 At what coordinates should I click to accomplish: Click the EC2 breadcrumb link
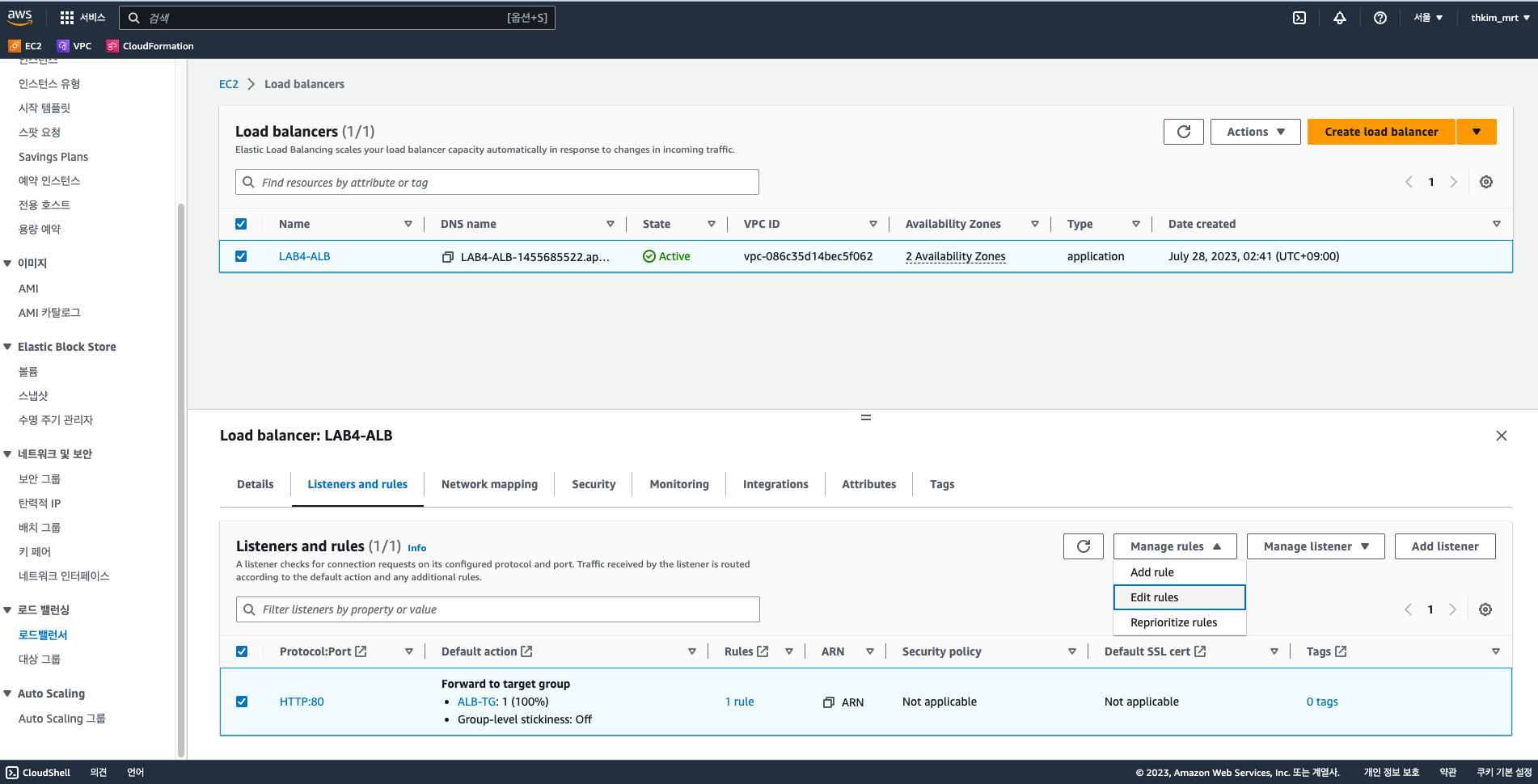[x=229, y=84]
